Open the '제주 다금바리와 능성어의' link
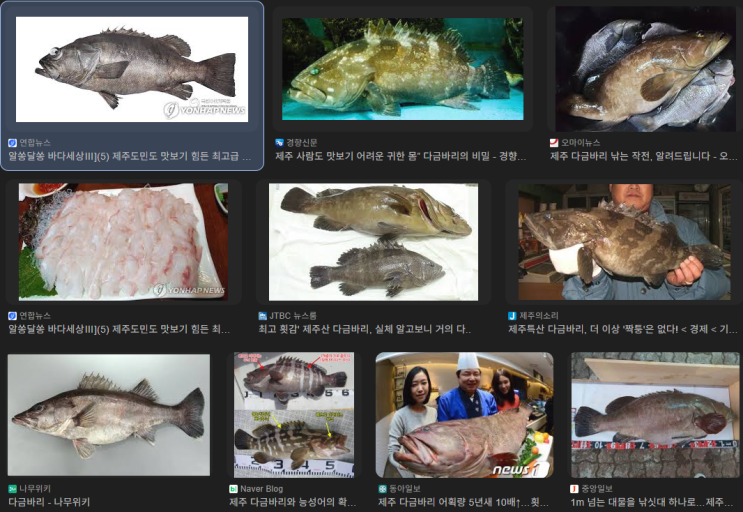 point(292,502)
